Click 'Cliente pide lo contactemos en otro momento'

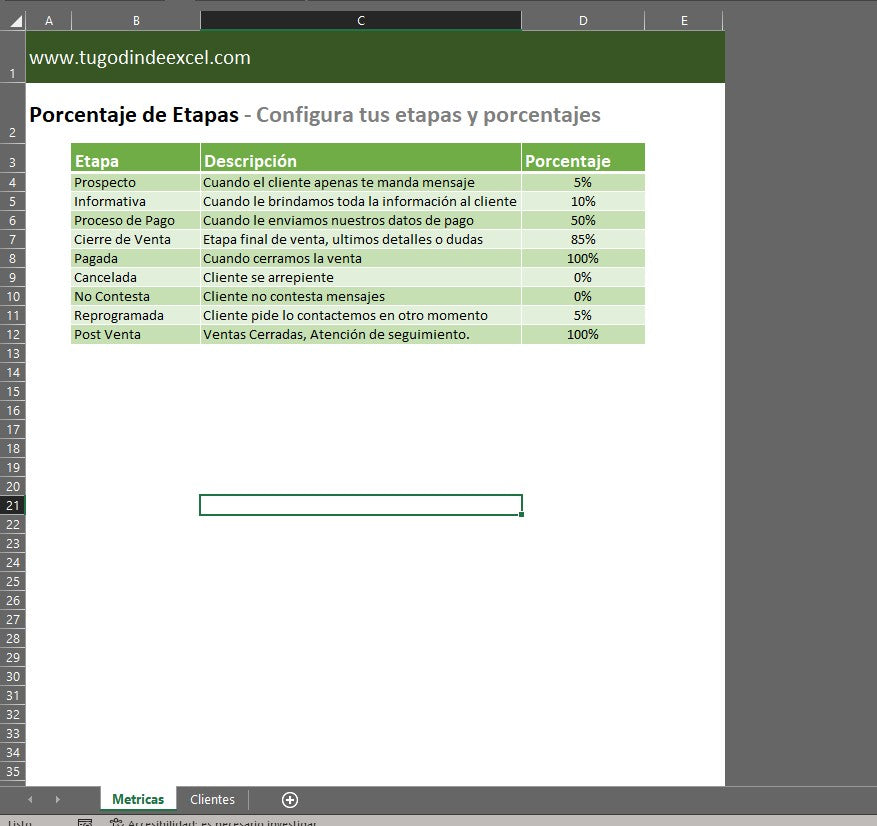[361, 315]
